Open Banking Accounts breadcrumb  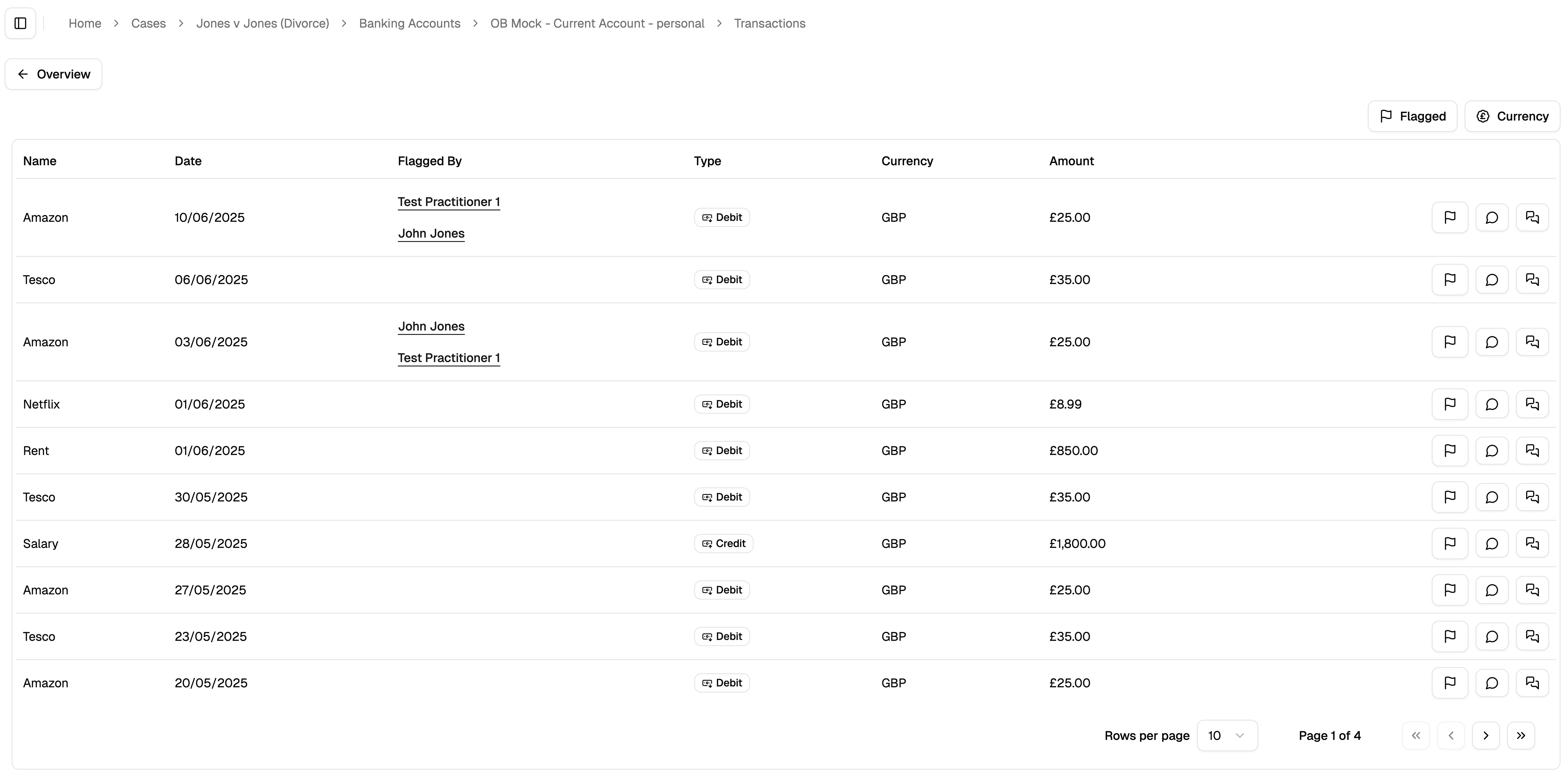(x=409, y=23)
